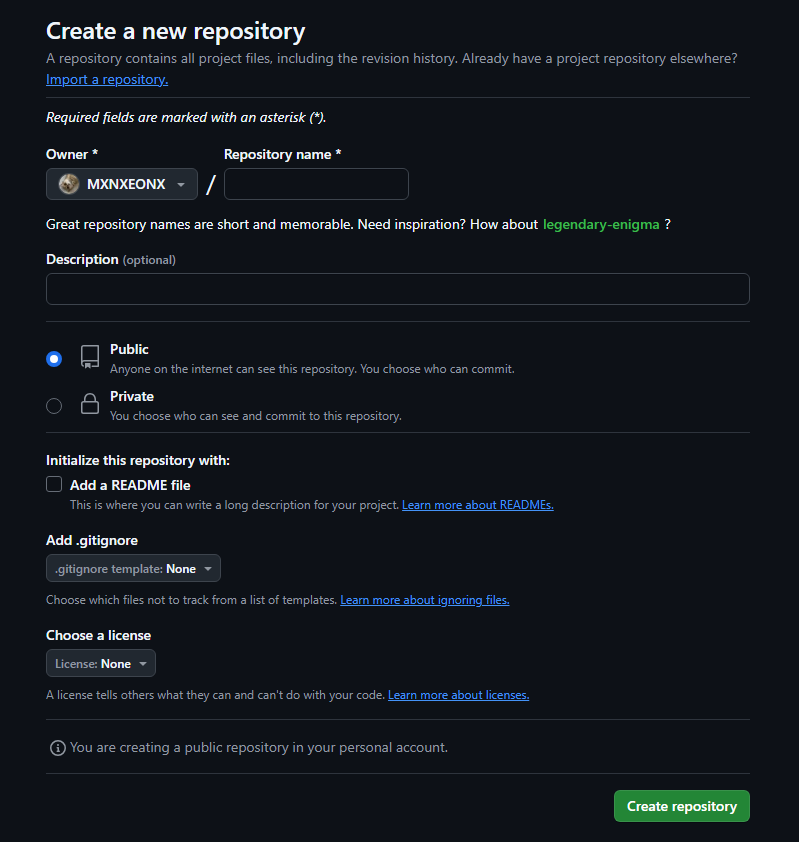799x842 pixels.
Task: Open the Import a repository link
Action: (106, 79)
